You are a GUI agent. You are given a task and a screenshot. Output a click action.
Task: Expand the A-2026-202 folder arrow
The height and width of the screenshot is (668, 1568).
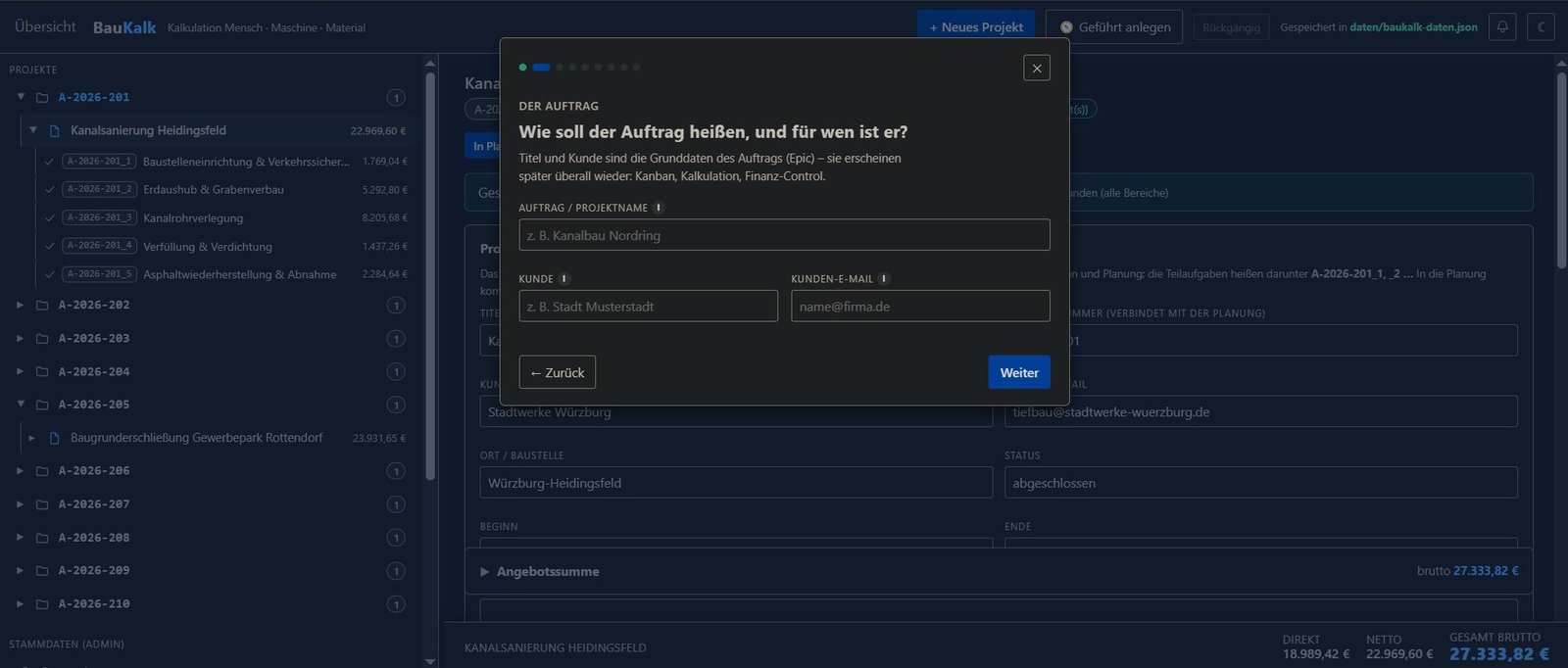pyautogui.click(x=21, y=305)
